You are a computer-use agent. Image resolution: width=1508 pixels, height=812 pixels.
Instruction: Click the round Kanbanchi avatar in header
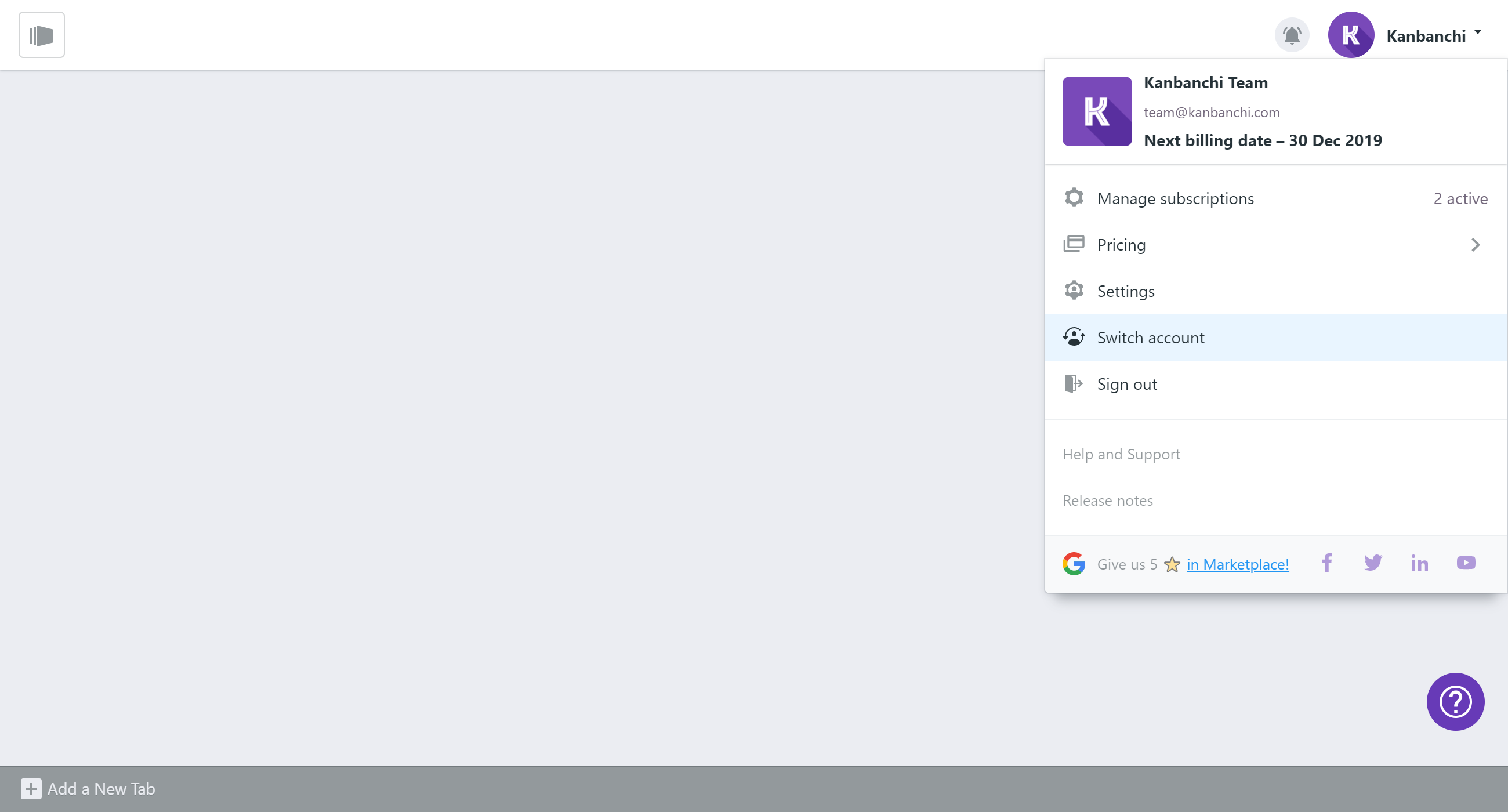tap(1350, 35)
